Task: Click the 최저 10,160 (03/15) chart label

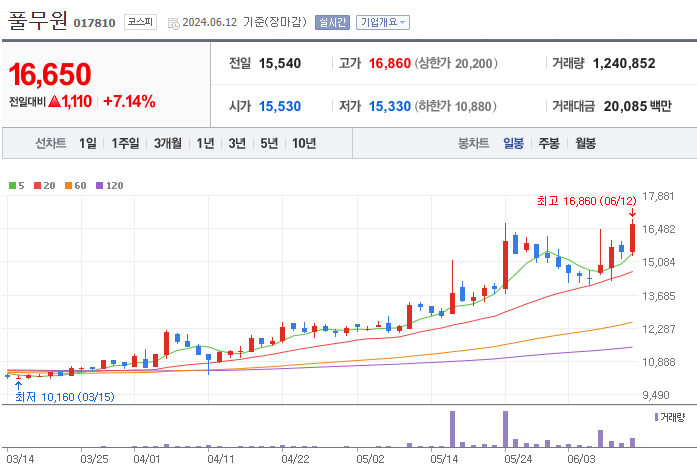Action: (65, 397)
